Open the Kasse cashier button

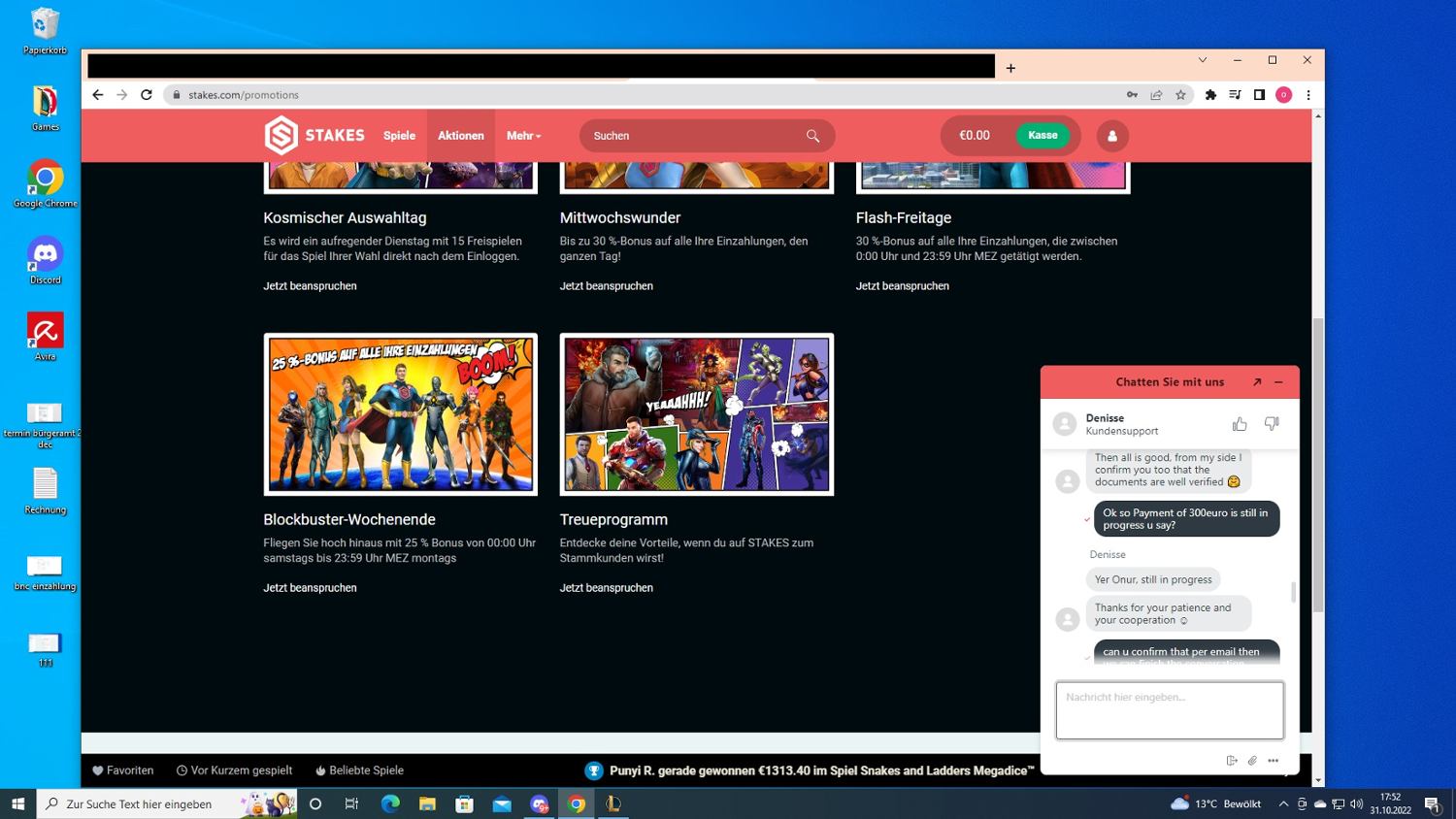[1042, 136]
